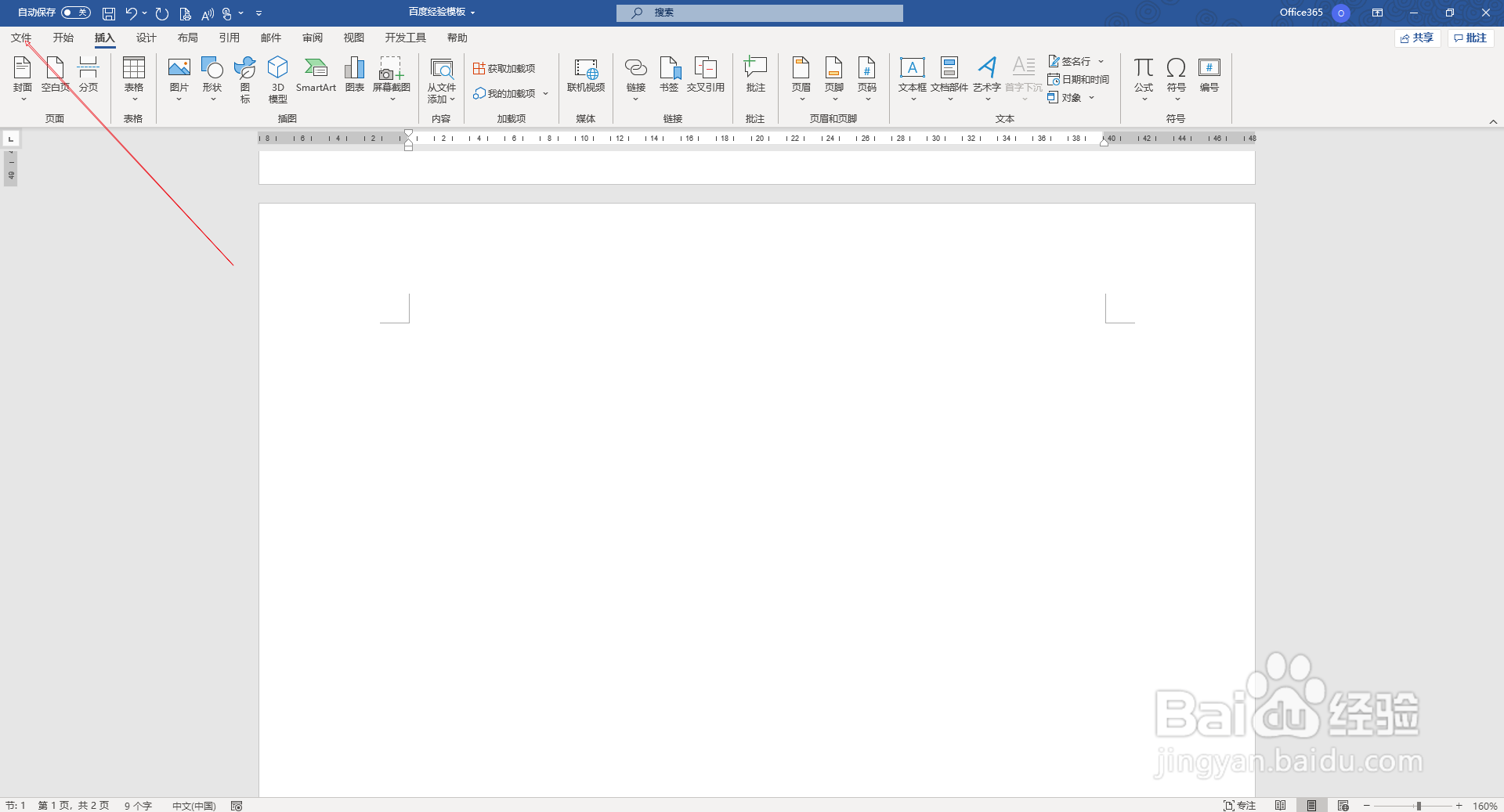Viewport: 1504px width, 812px height.
Task: Insert SmartArt graphic
Action: click(x=316, y=75)
